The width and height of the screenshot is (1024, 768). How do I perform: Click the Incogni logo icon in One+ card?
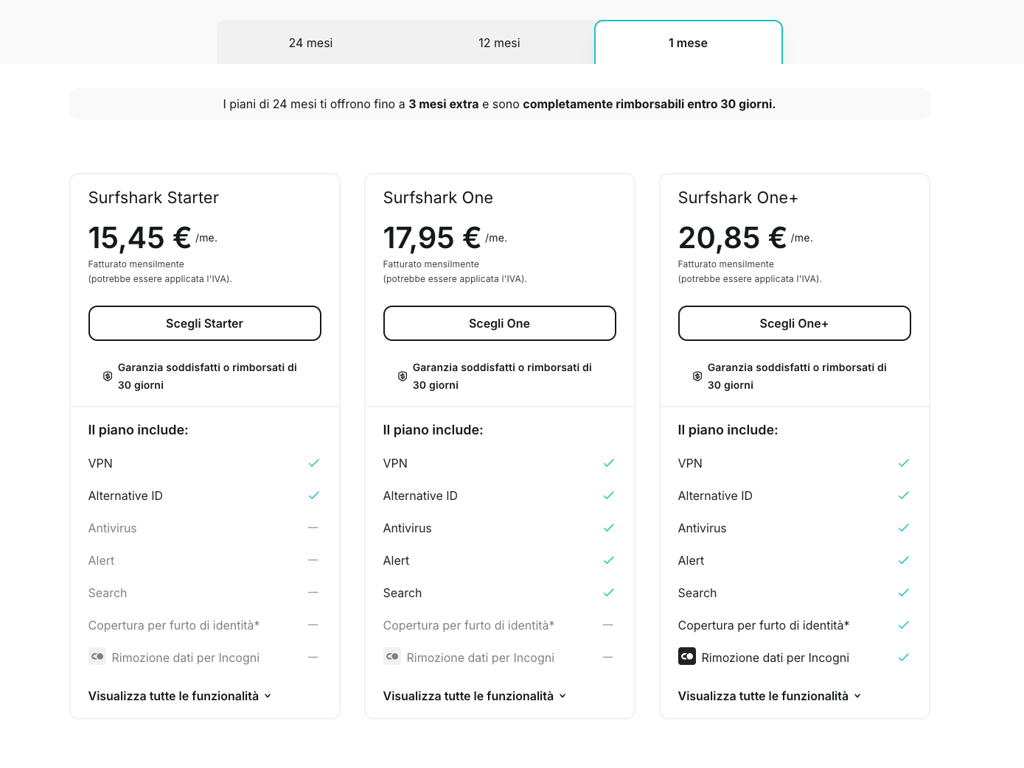point(687,656)
